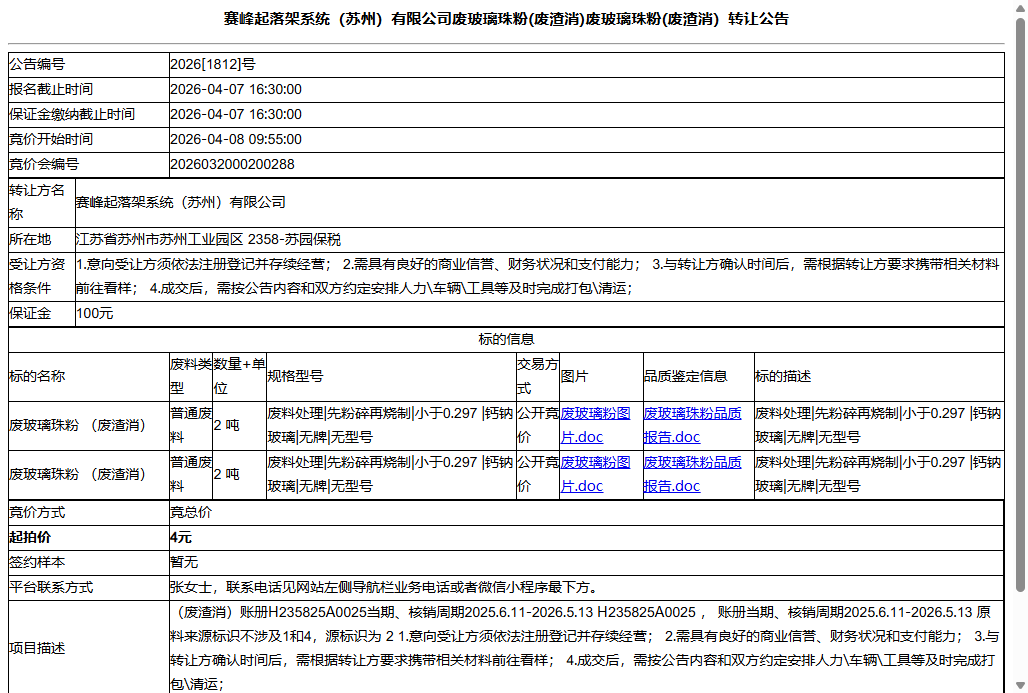The height and width of the screenshot is (693, 1028).
Task: Click the 所在地 label
Action: coord(30,239)
